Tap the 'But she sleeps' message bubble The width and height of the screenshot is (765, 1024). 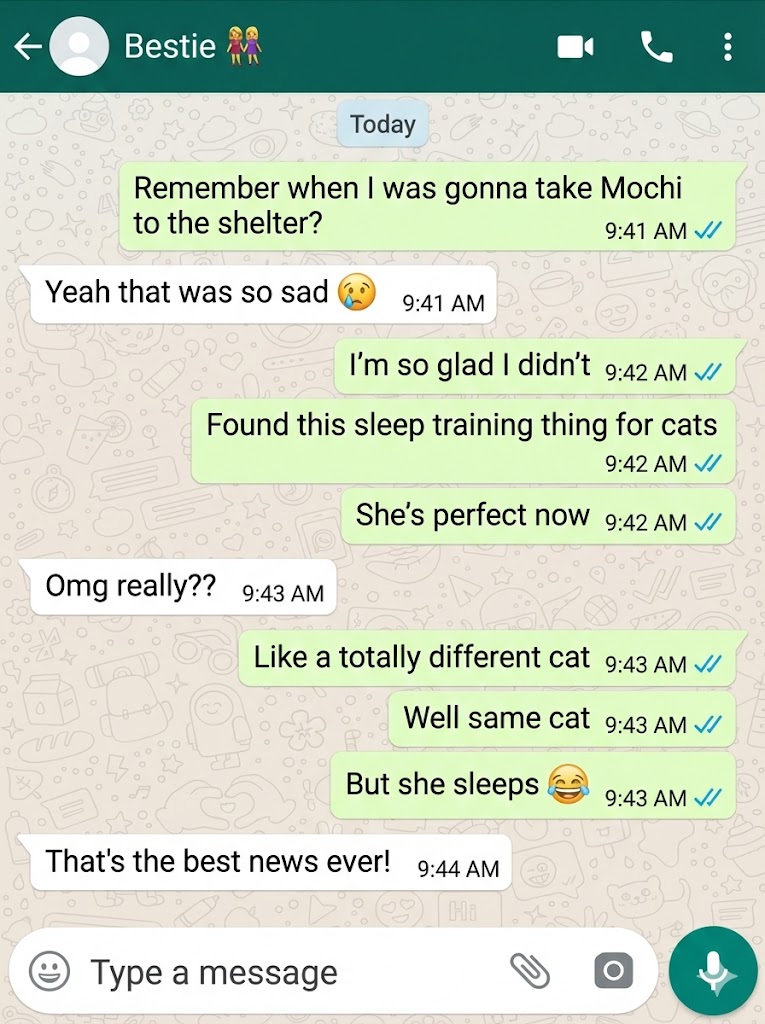534,786
